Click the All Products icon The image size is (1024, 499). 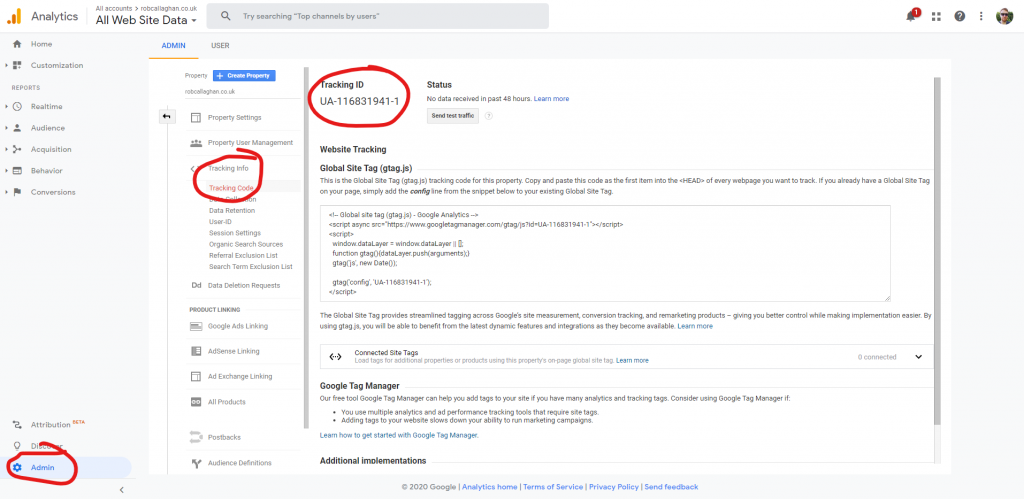(195, 402)
